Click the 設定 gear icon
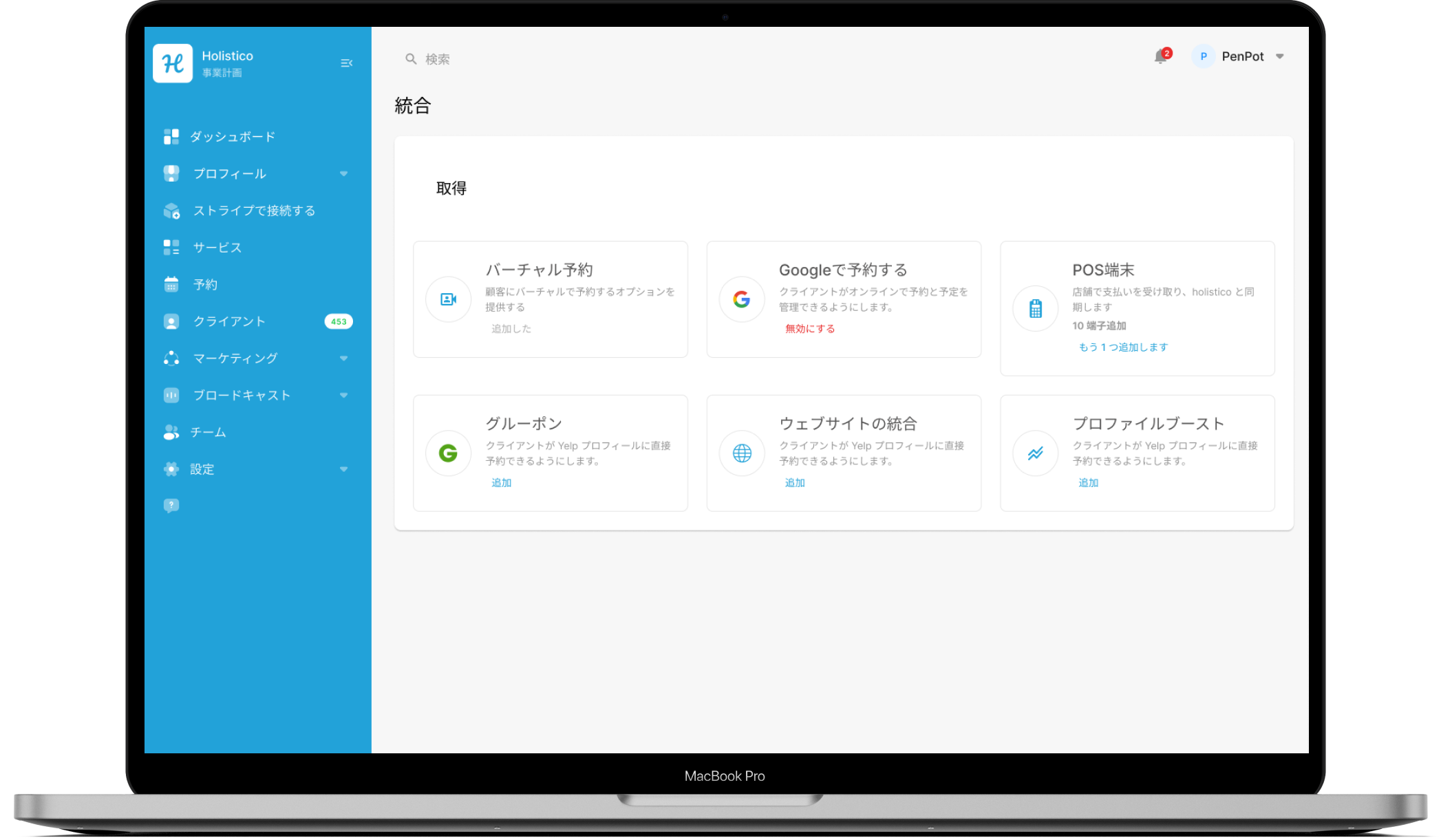Screen dimensions: 1441x840 tap(171, 469)
